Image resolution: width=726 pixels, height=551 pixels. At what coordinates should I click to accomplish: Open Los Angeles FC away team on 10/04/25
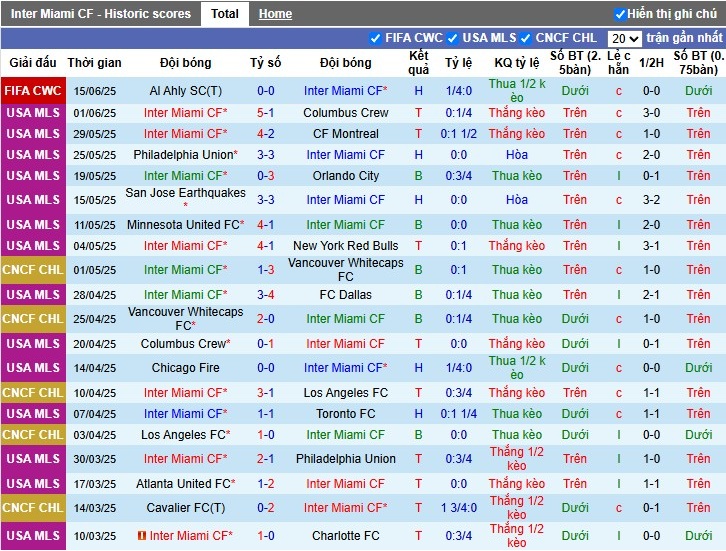[346, 393]
